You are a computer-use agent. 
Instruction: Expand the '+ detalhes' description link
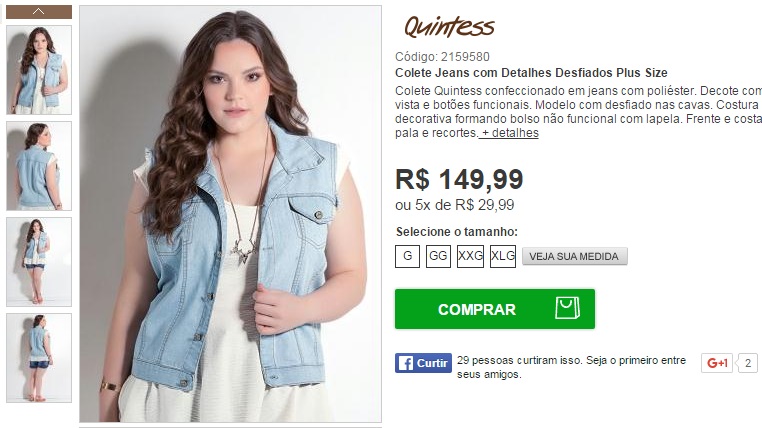pyautogui.click(x=509, y=133)
